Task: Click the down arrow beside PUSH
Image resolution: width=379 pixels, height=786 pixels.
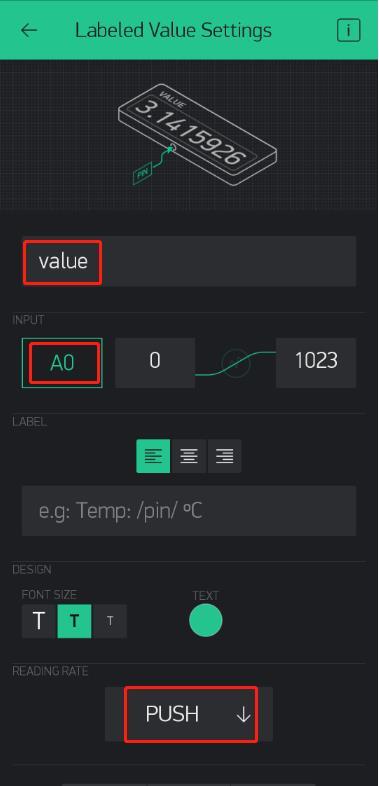Action: coord(243,715)
